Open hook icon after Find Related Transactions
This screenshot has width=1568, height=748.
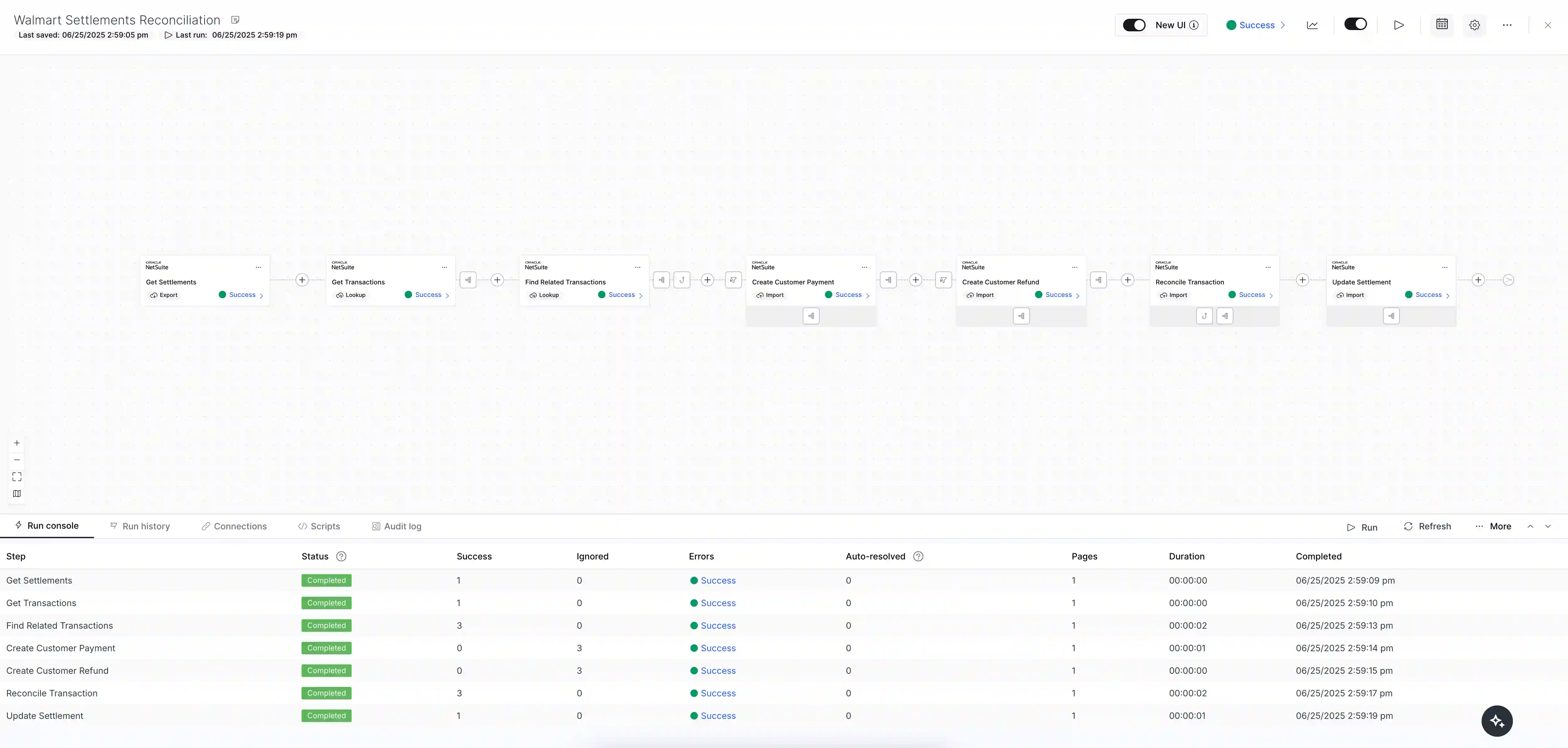(x=682, y=280)
